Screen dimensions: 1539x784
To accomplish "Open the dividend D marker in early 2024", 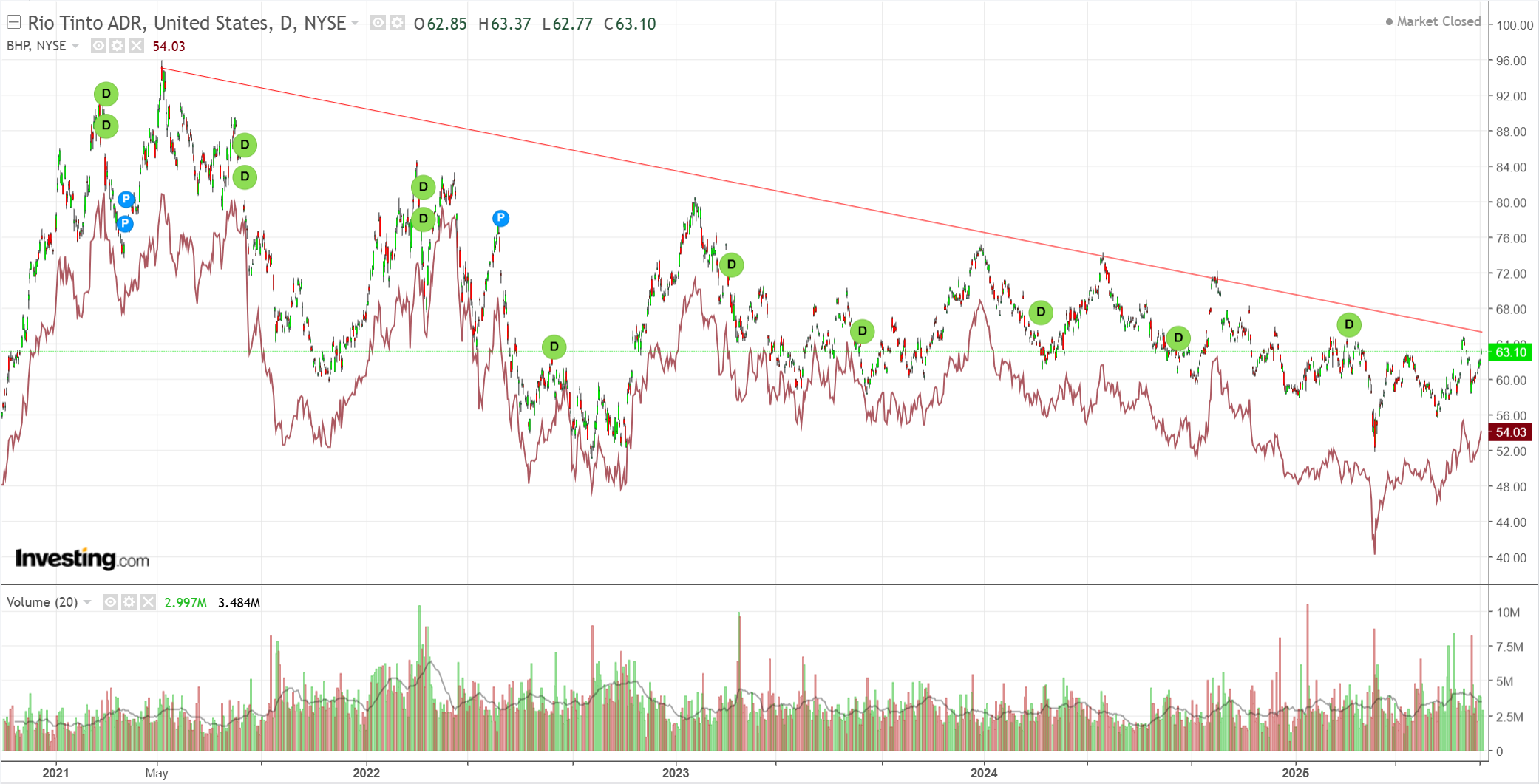I will [x=1041, y=312].
